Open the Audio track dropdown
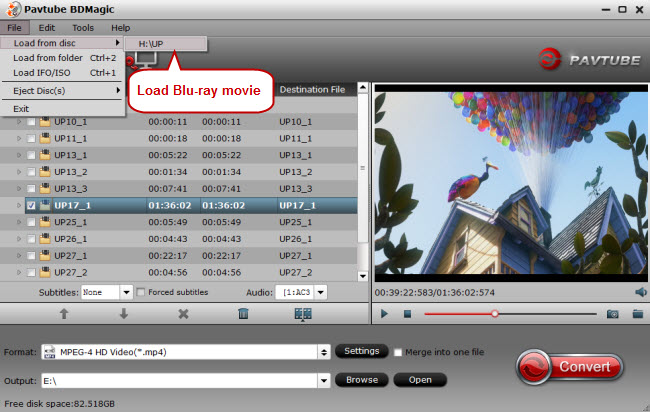Screen dimensions: 650x412 [x=320, y=292]
